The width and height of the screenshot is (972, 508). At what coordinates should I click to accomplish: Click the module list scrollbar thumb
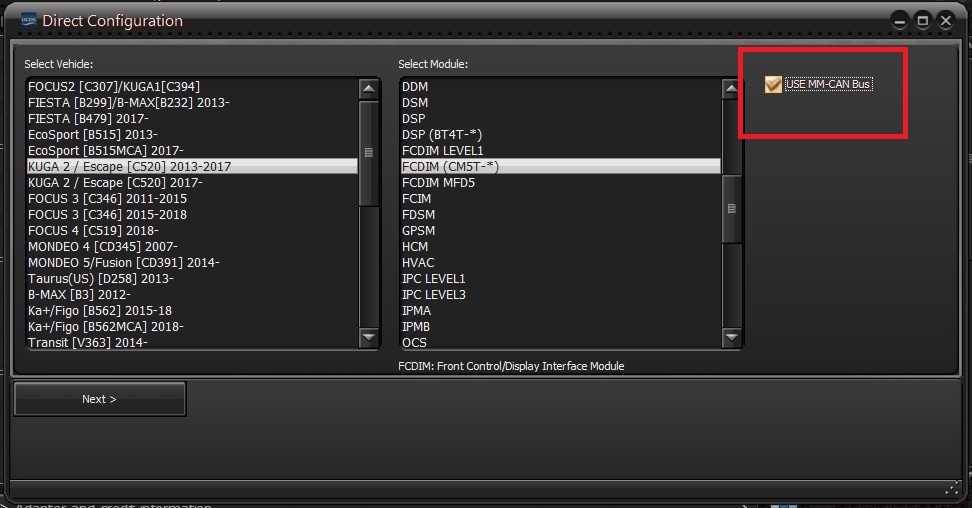click(732, 209)
